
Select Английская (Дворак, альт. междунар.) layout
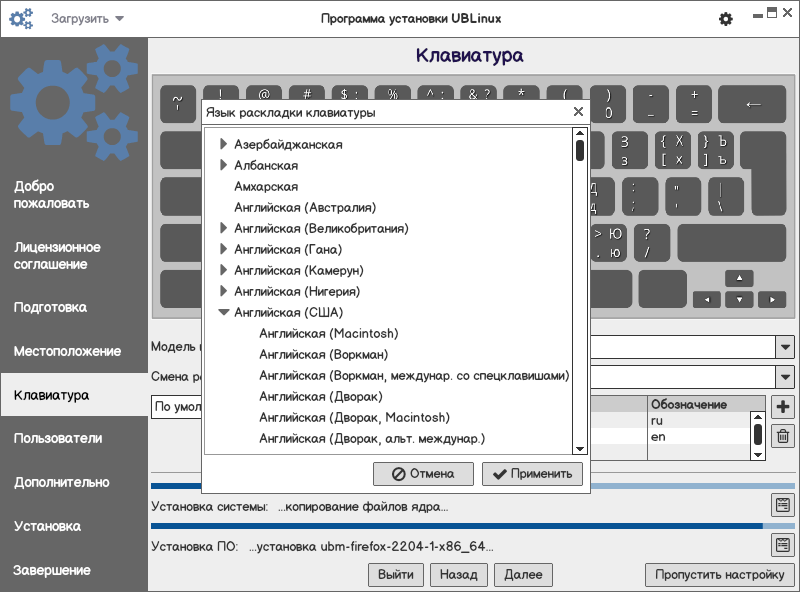[372, 438]
